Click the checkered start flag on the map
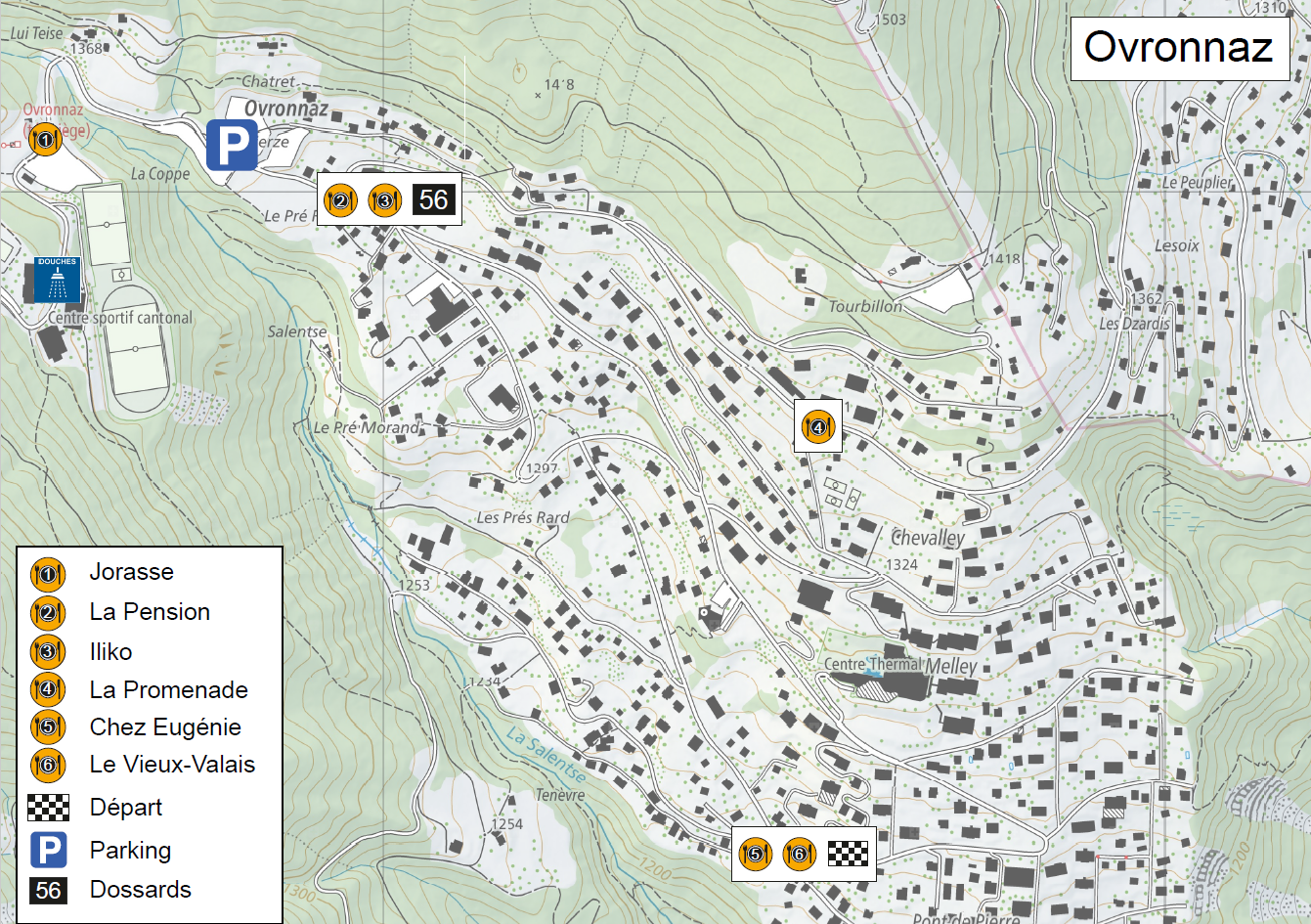This screenshot has height=924, width=1311. coord(848,854)
